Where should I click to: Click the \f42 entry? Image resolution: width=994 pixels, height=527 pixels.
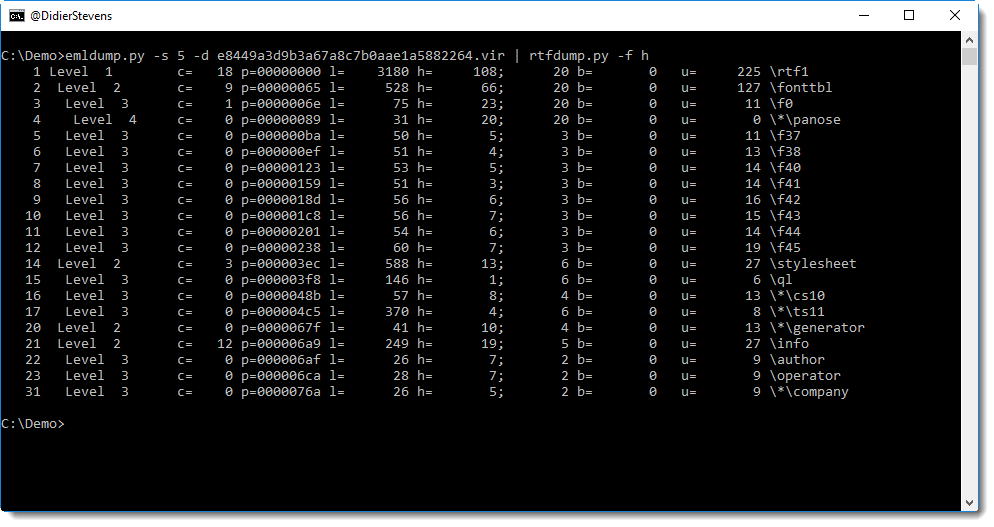[785, 200]
